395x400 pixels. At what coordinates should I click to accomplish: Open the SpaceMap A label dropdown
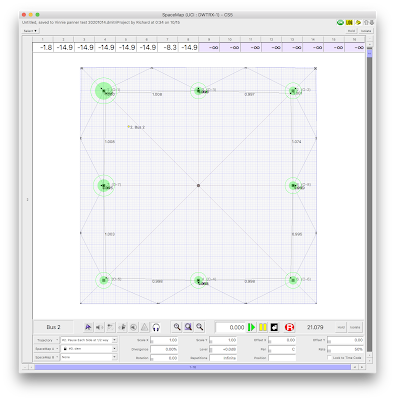(x=47, y=349)
